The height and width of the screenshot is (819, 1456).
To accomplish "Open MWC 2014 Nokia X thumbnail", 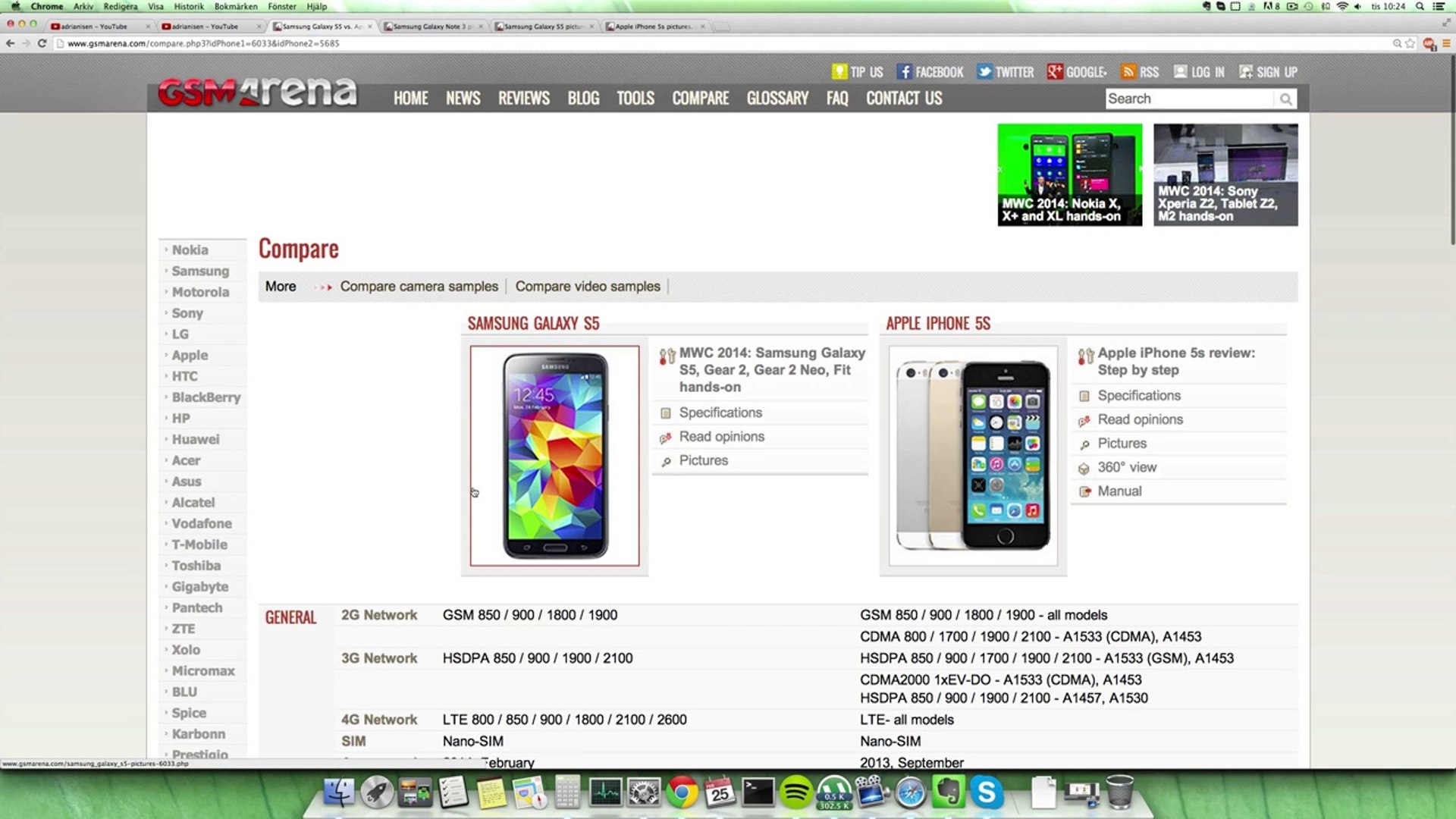I will (x=1069, y=174).
